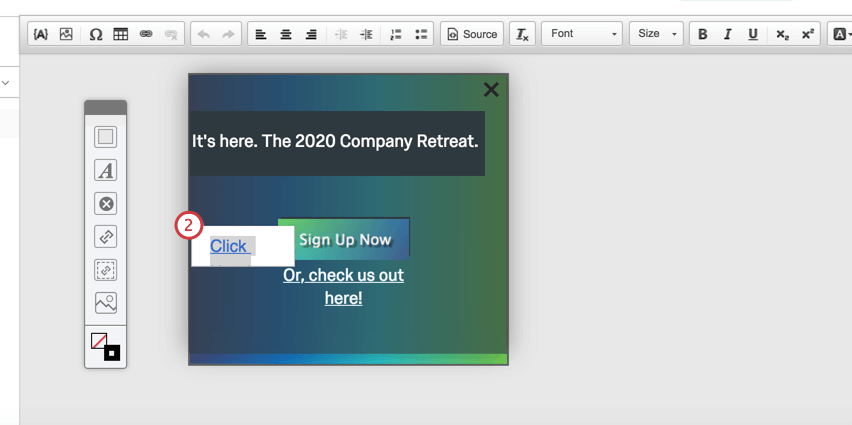Redo the last edit
Viewport: 852px width, 425px height.
coord(229,34)
